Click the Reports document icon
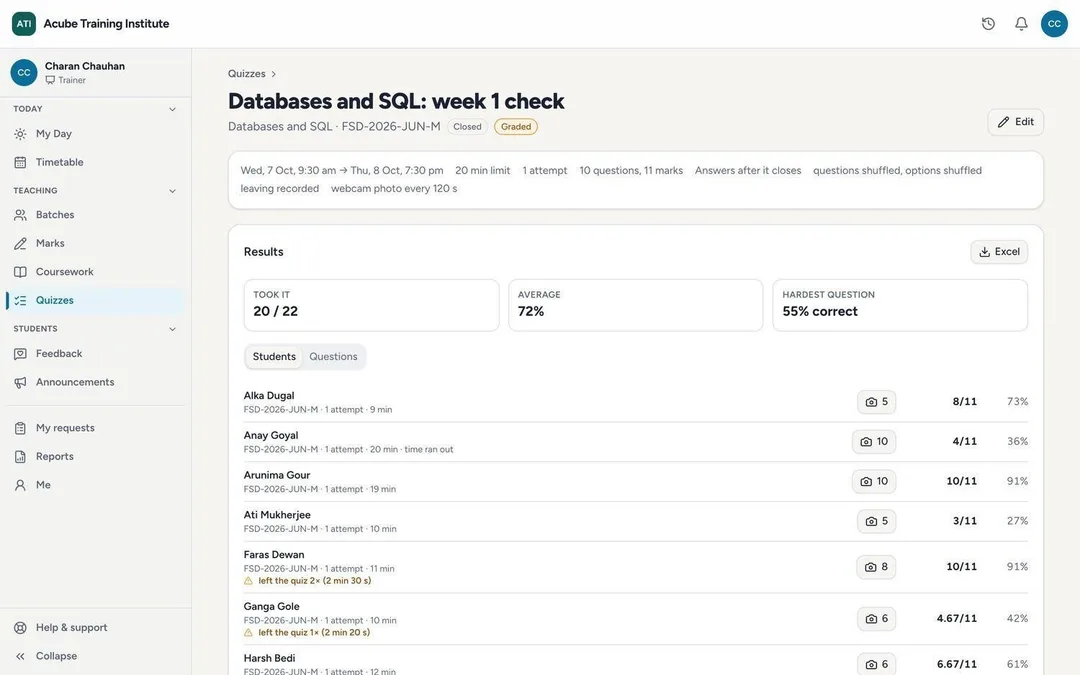This screenshot has height=675, width=1080. tap(21, 457)
